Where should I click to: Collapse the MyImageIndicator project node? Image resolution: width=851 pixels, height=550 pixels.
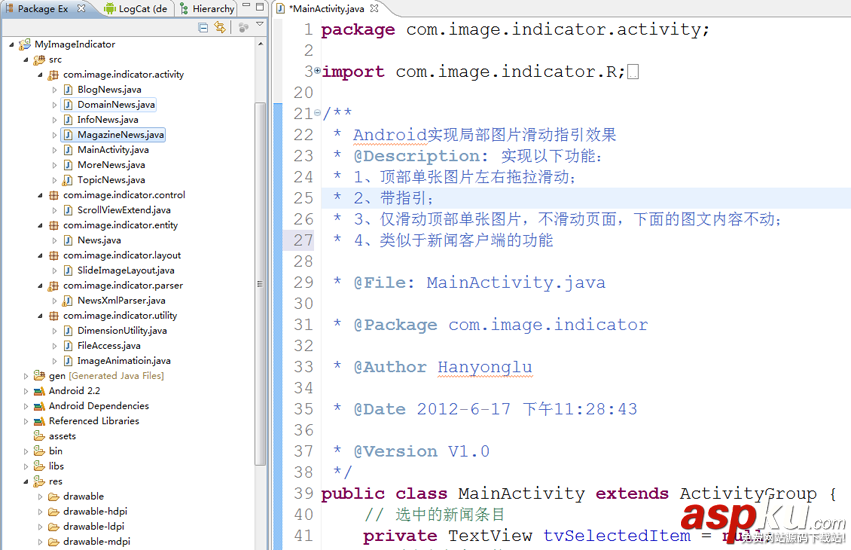(x=11, y=45)
